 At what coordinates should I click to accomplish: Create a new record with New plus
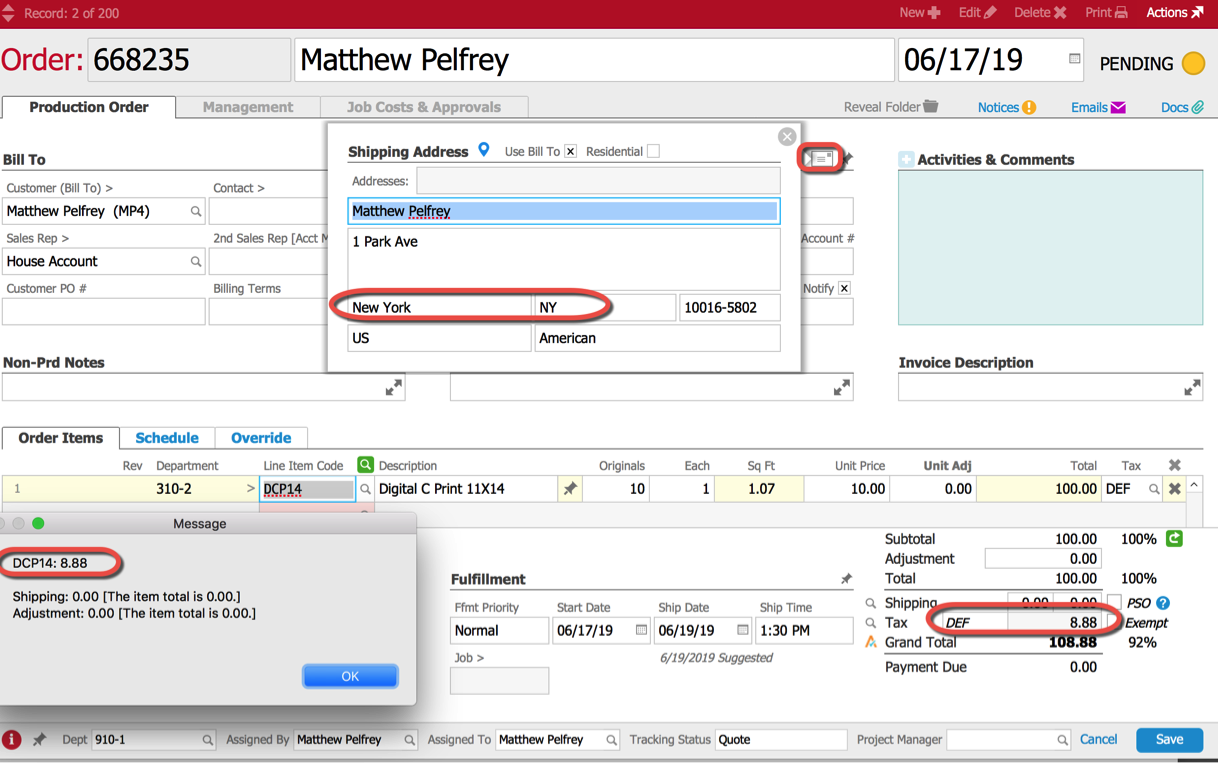[919, 13]
